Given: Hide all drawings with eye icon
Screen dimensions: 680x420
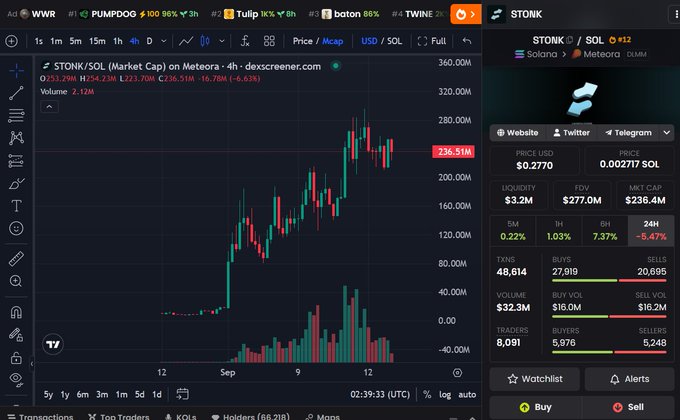Looking at the screenshot, I should pos(16,380).
